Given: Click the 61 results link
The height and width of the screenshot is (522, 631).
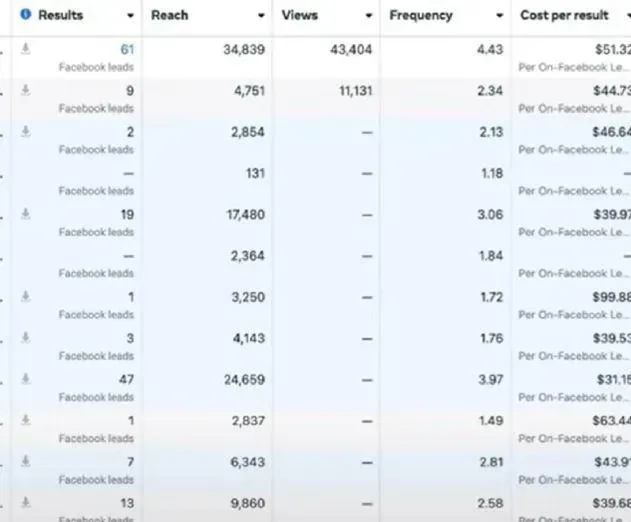Looking at the screenshot, I should point(127,50).
